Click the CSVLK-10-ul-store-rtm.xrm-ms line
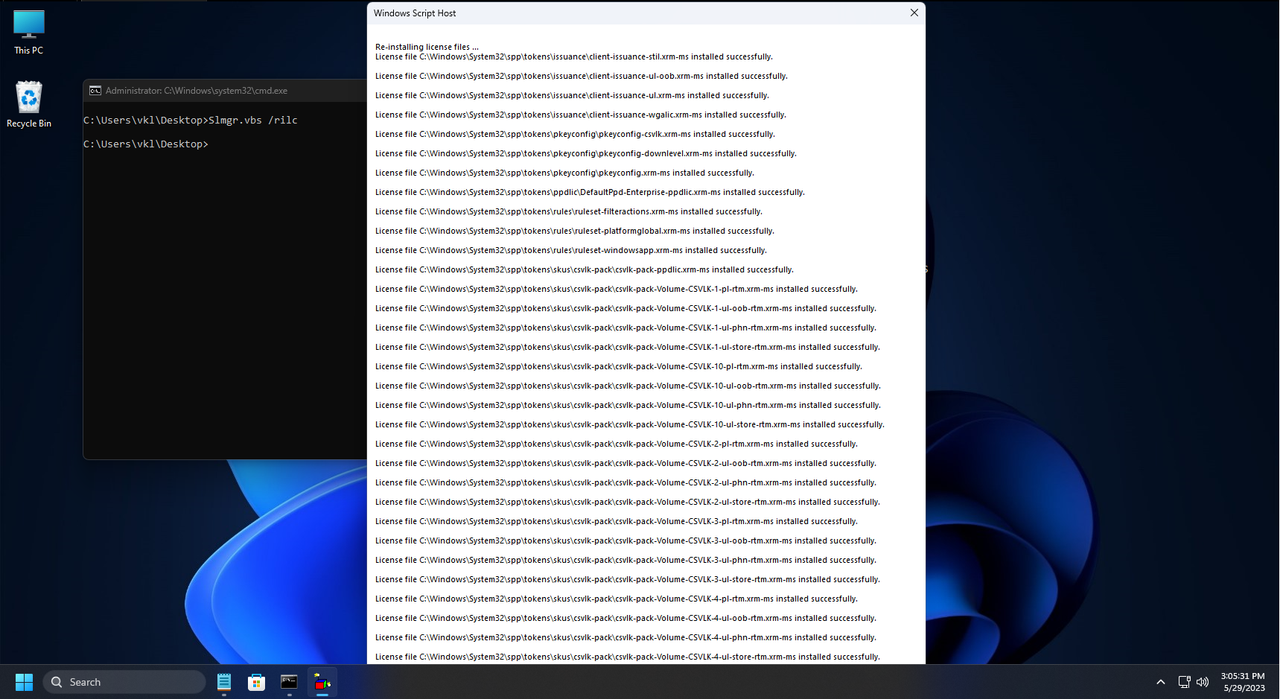Screen dimensions: 1280x699 [630, 425]
